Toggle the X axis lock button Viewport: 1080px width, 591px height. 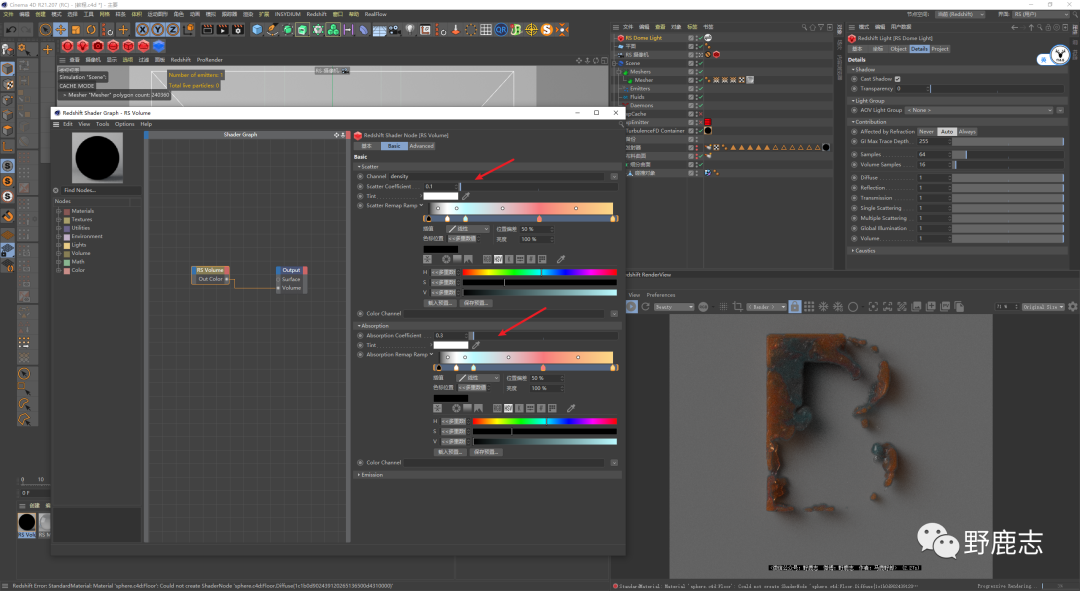click(142, 30)
